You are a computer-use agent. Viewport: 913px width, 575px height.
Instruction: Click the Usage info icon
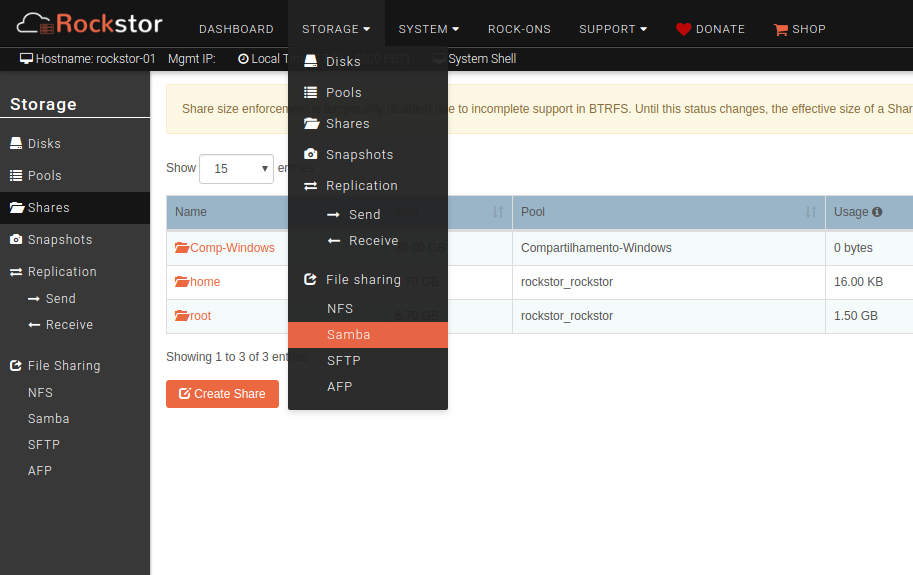pyautogui.click(x=877, y=212)
